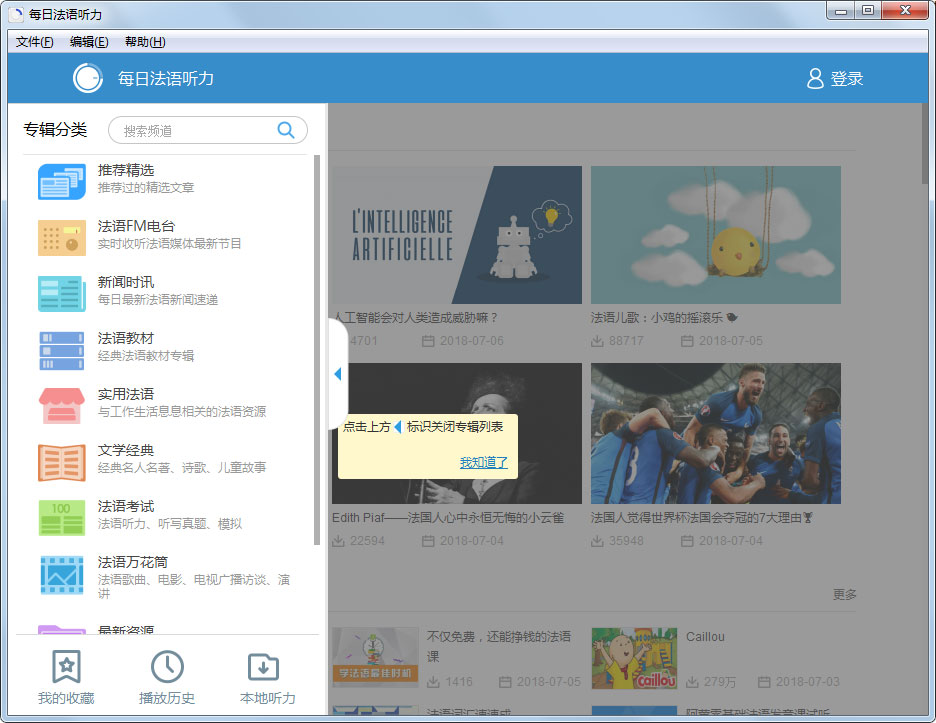Open the 法语考试 exam icon
Screen dimensions: 936x723
pos(62,518)
